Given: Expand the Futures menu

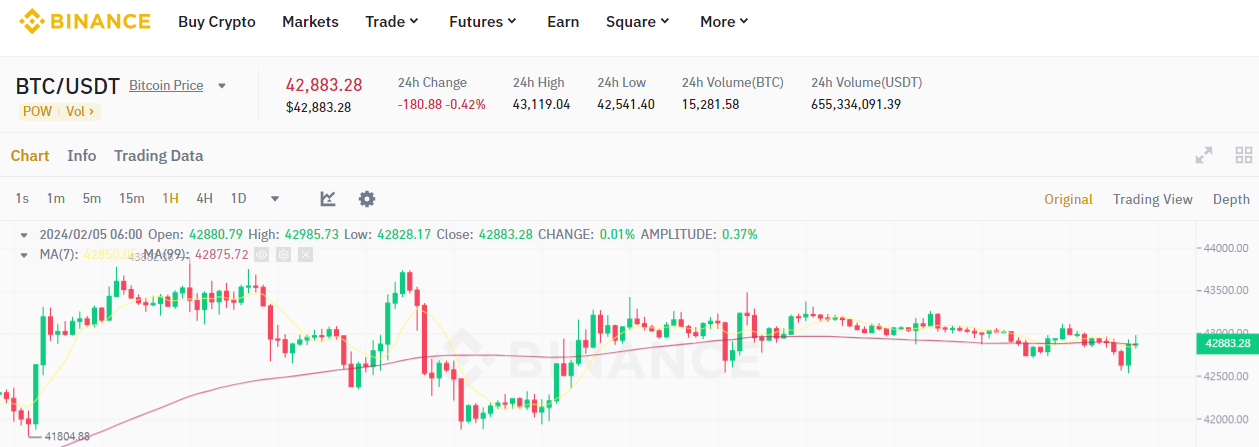Looking at the screenshot, I should (x=482, y=22).
